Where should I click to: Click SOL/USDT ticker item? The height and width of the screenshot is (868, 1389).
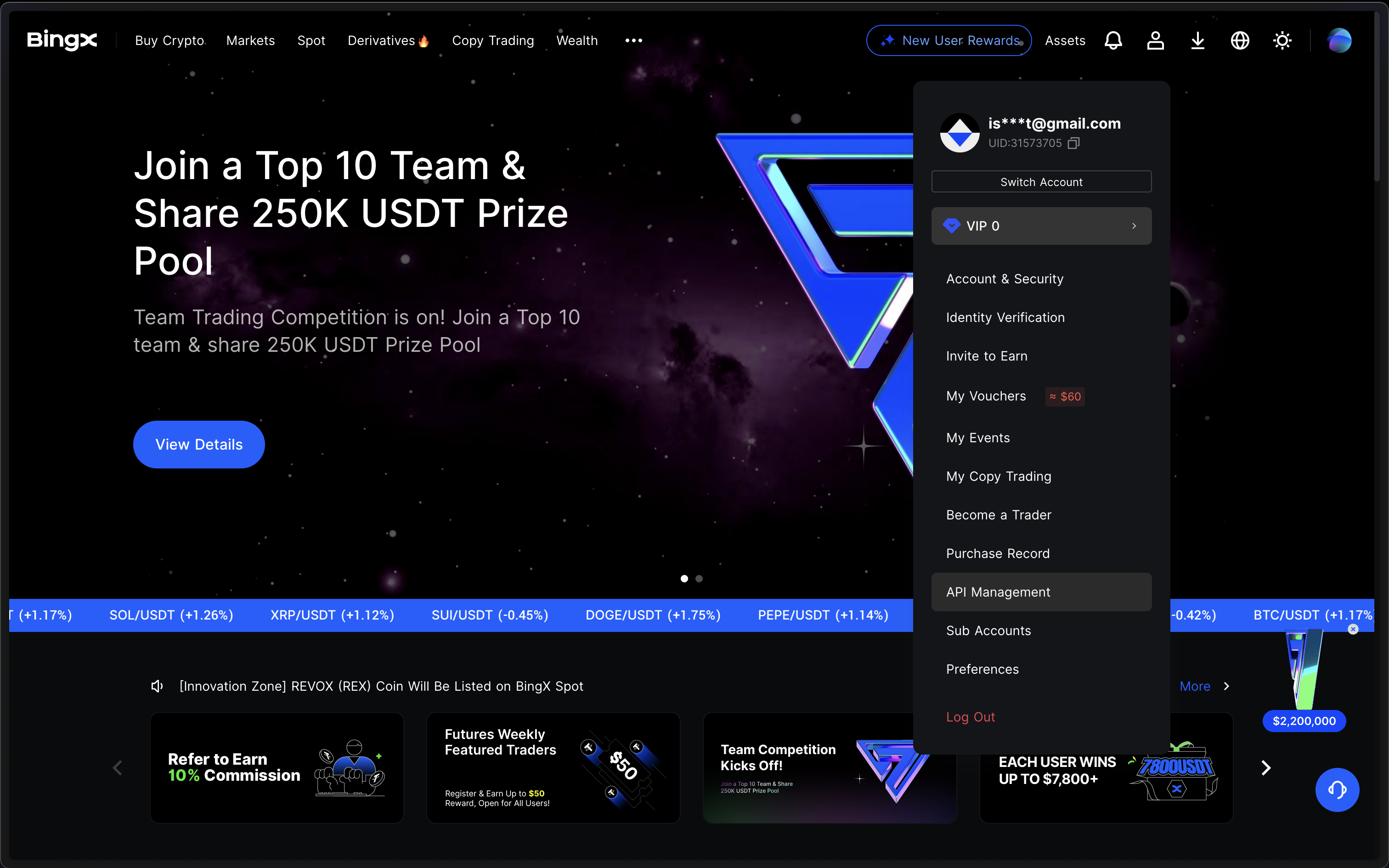[171, 615]
